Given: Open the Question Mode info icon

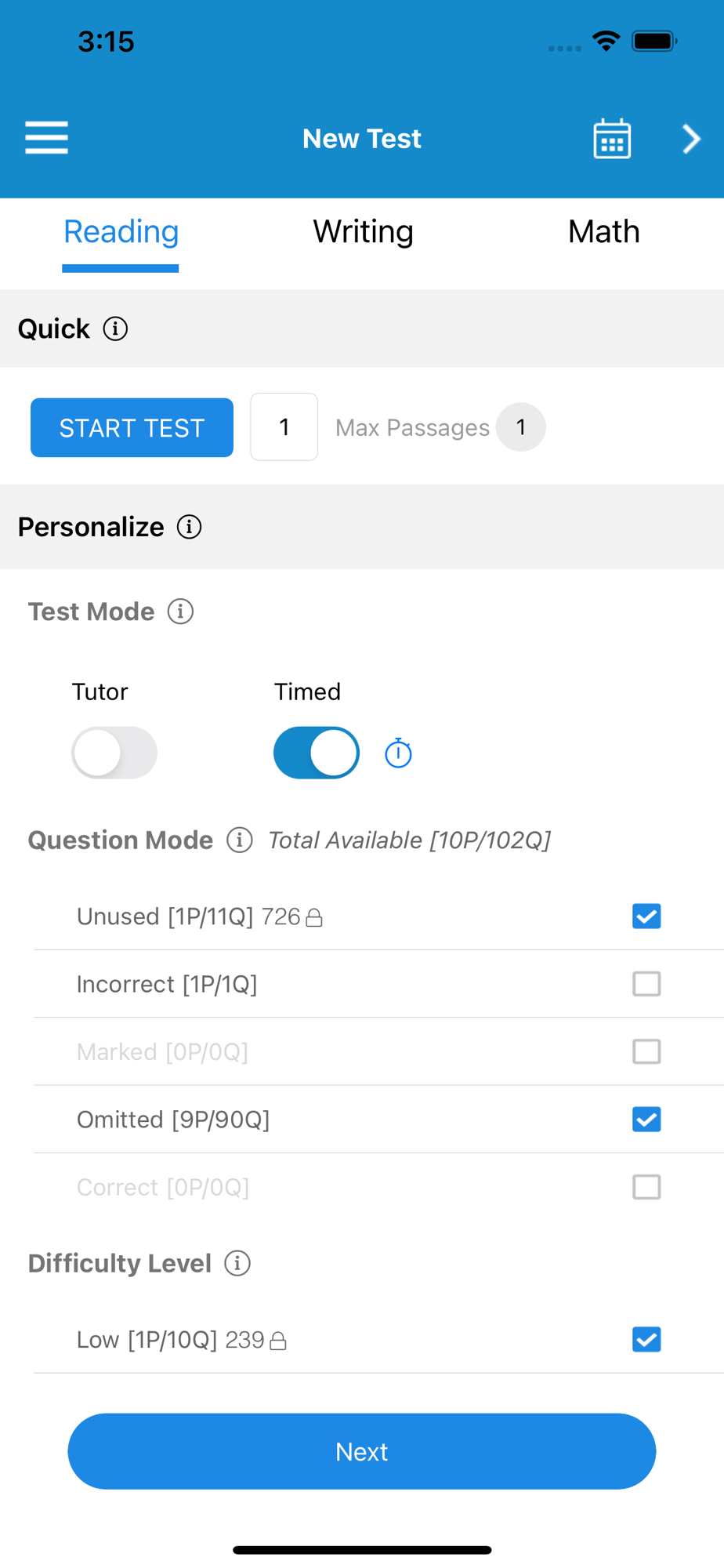Looking at the screenshot, I should point(240,840).
